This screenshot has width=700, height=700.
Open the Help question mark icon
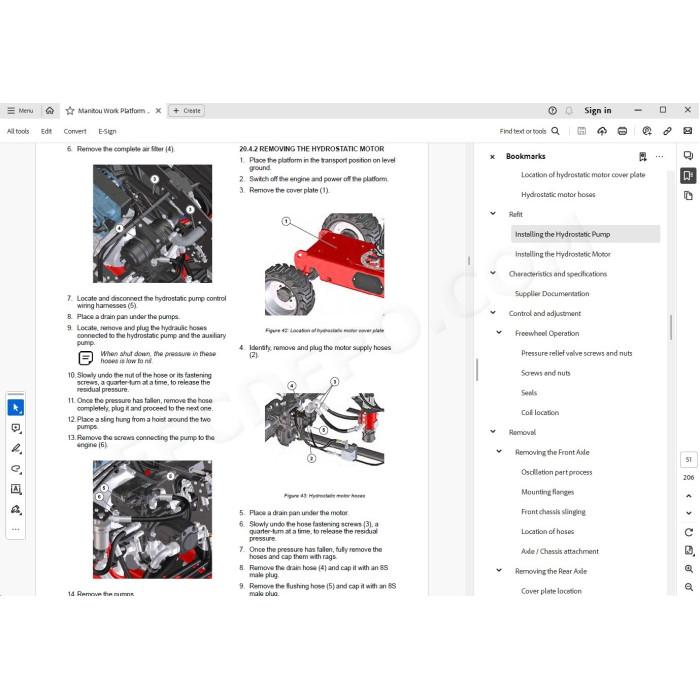[552, 110]
